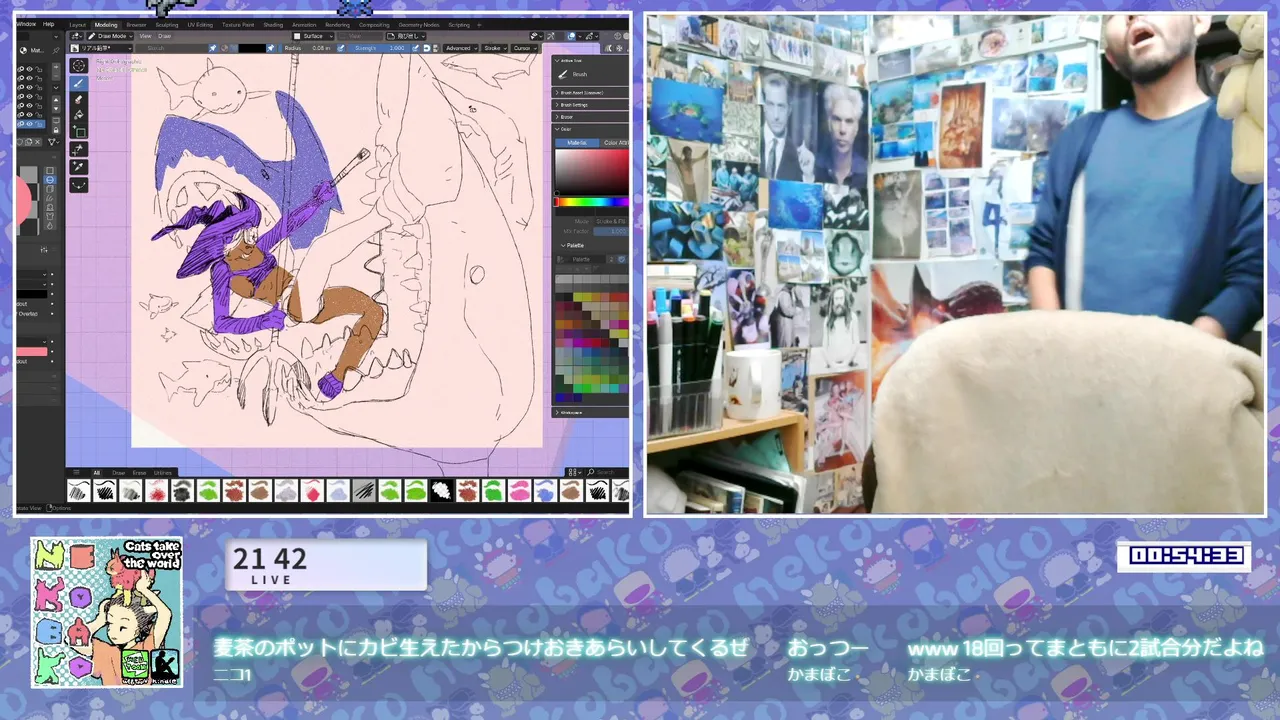Click the Mix Factor value field
1280x720 pixels.
[x=611, y=231]
